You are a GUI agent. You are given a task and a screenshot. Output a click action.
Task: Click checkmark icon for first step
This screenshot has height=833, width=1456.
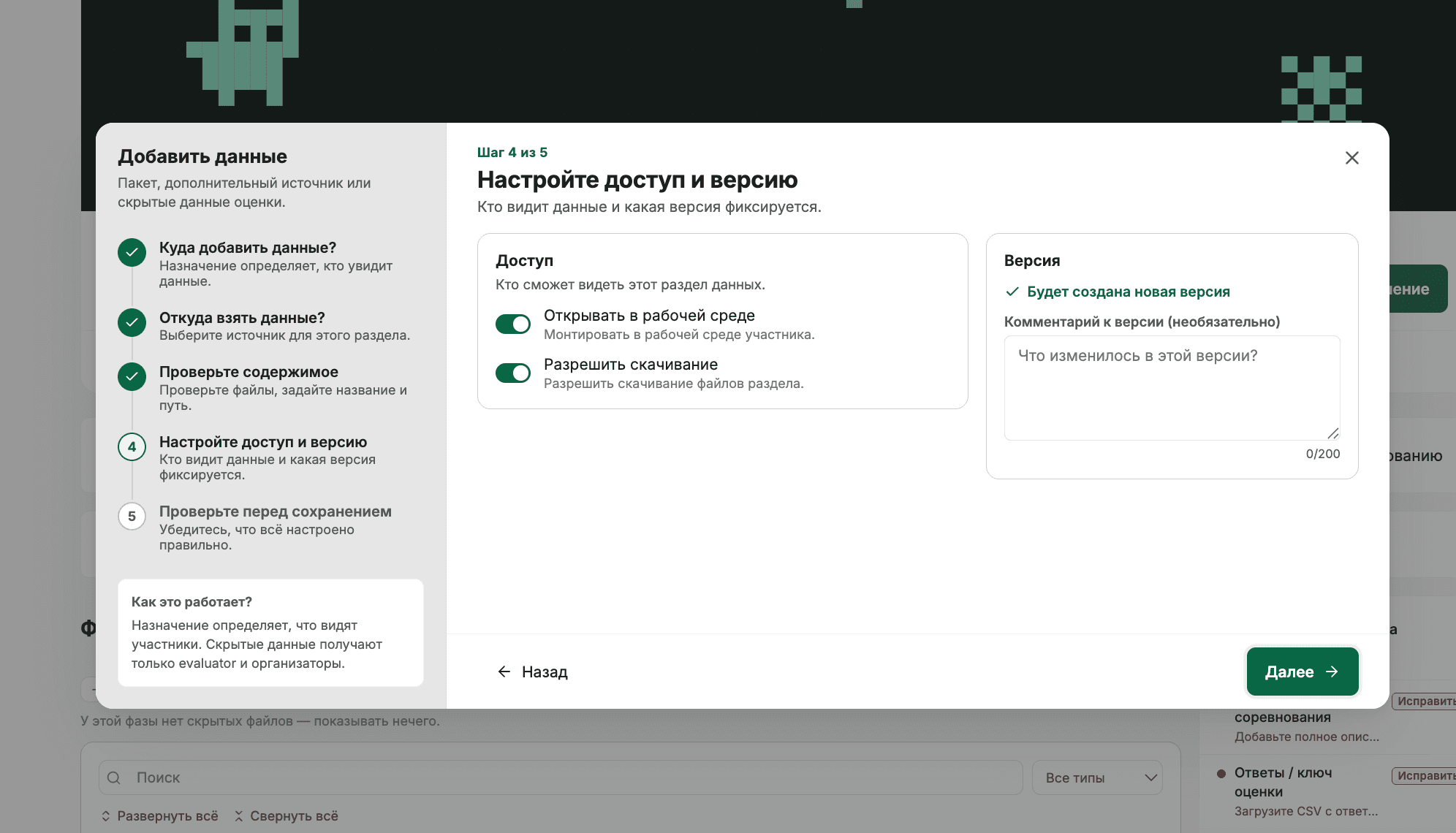pyautogui.click(x=132, y=253)
